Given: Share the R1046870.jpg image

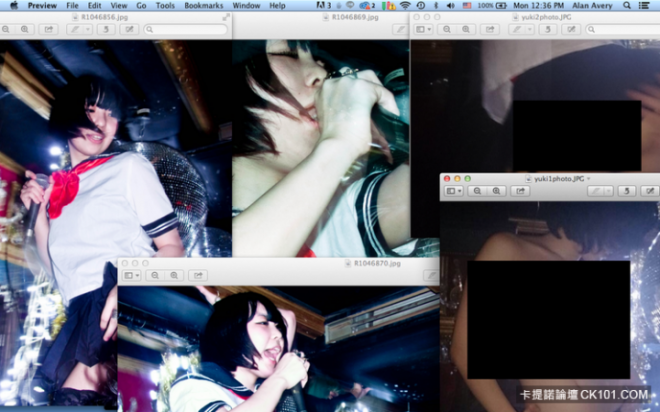Looking at the screenshot, I should tap(198, 275).
